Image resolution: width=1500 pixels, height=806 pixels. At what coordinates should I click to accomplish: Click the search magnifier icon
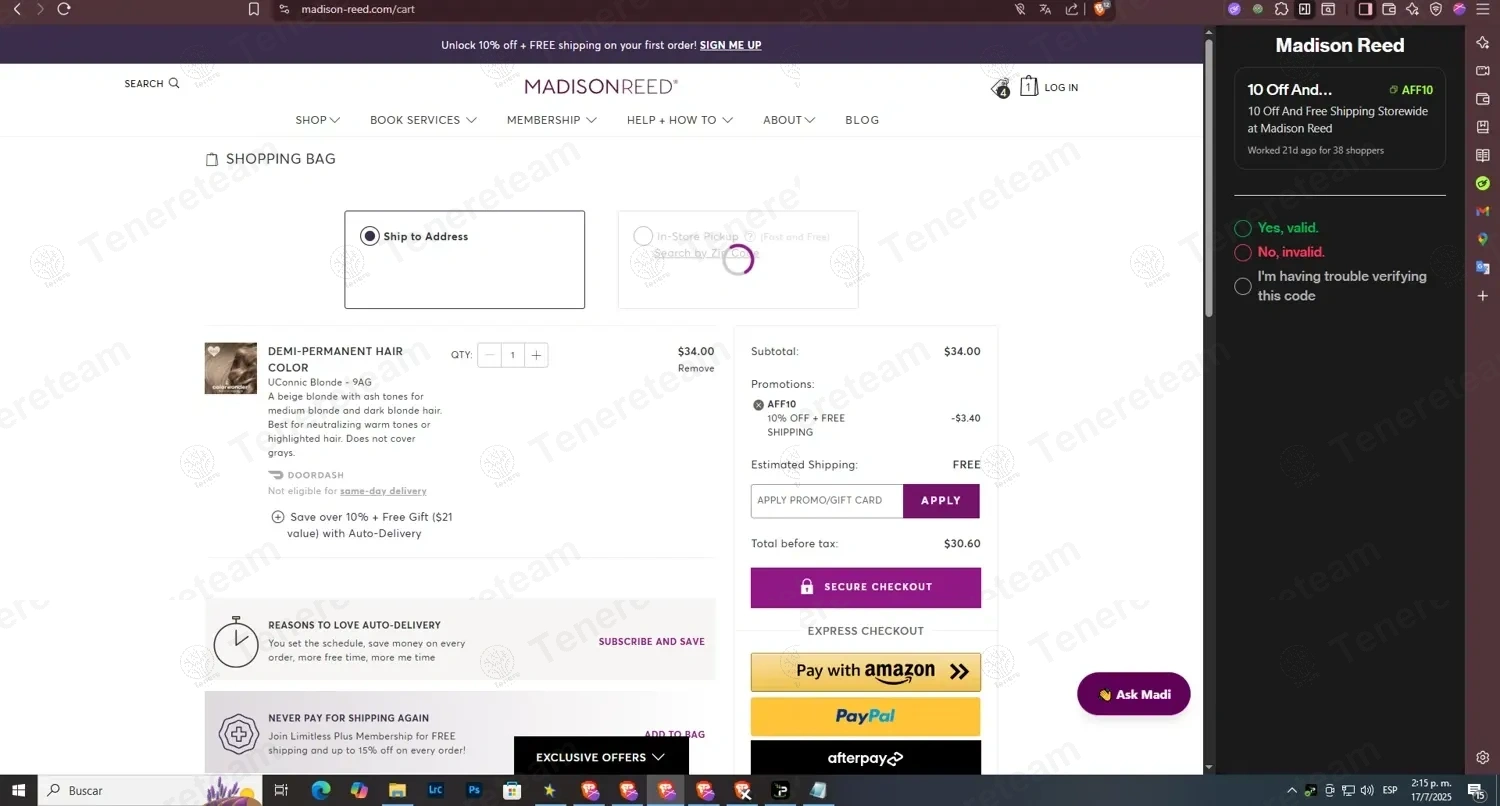point(174,84)
